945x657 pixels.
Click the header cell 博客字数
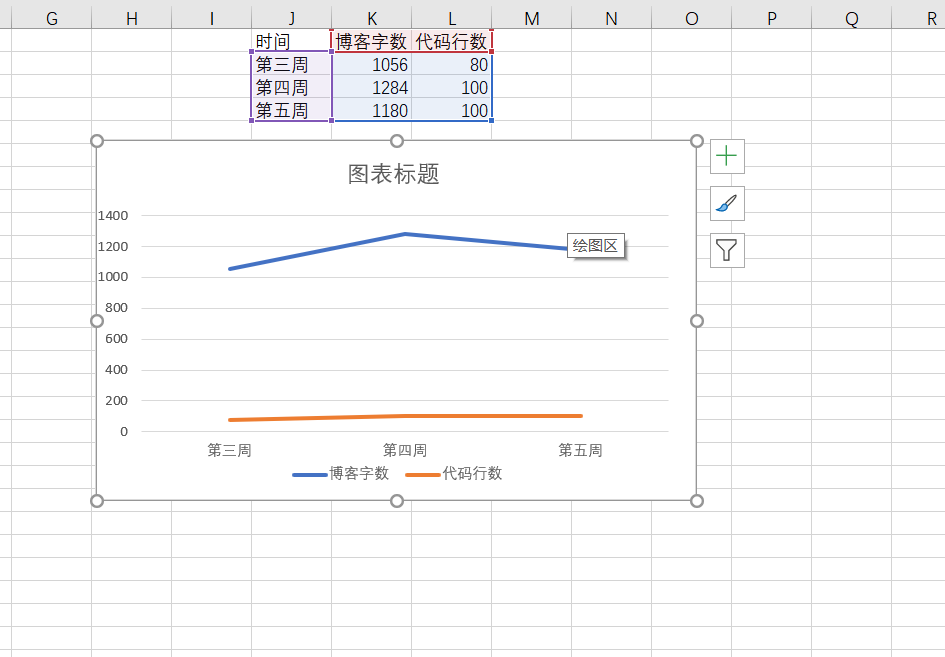coord(372,41)
